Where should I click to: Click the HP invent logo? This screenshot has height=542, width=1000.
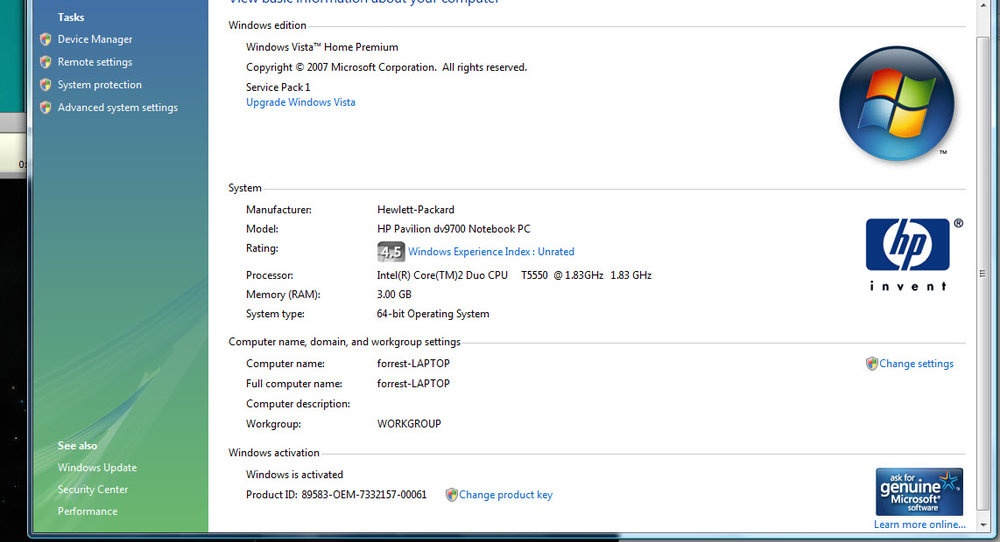click(x=908, y=254)
